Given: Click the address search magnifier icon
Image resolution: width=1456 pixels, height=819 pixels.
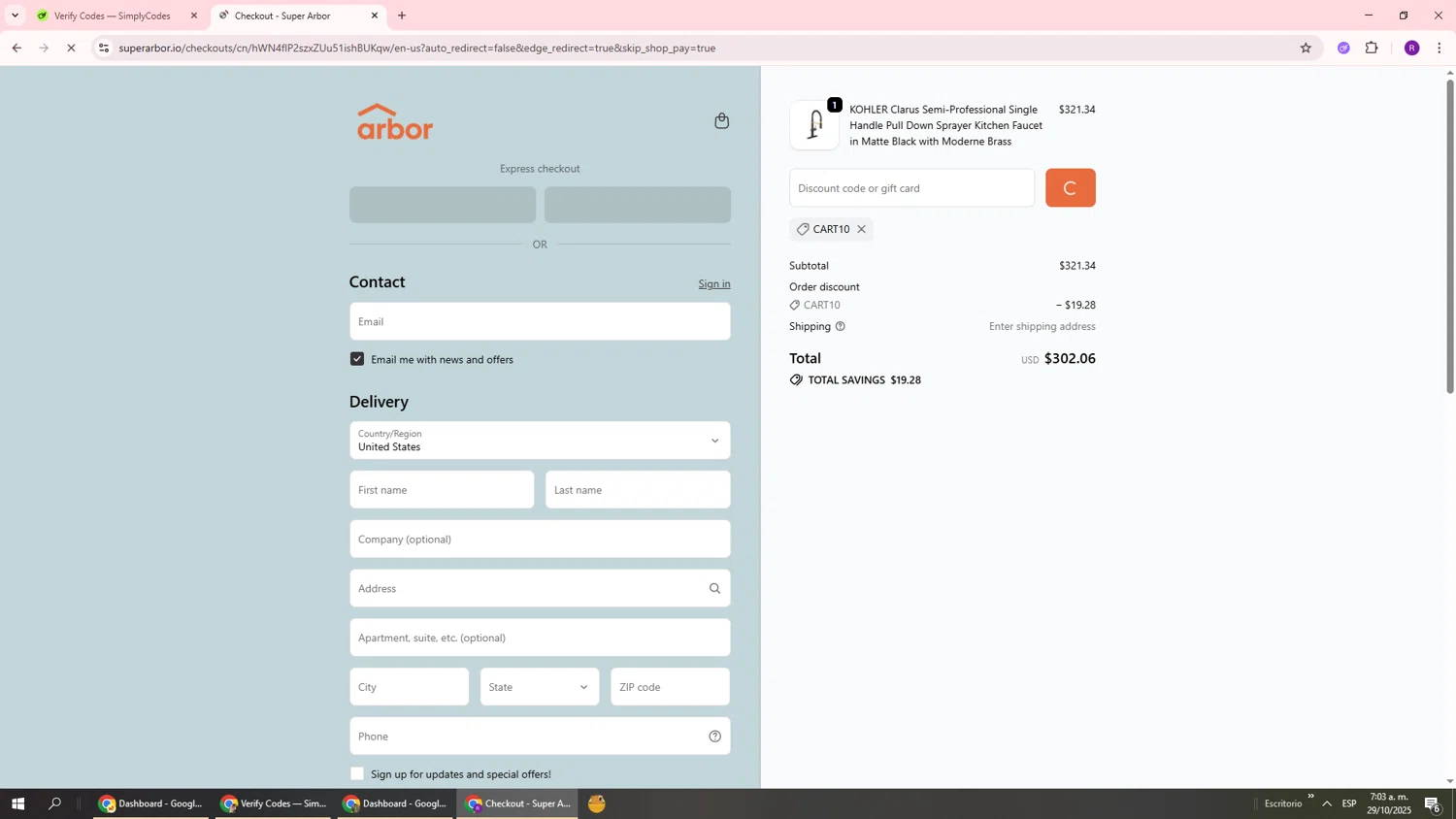Looking at the screenshot, I should point(715,588).
